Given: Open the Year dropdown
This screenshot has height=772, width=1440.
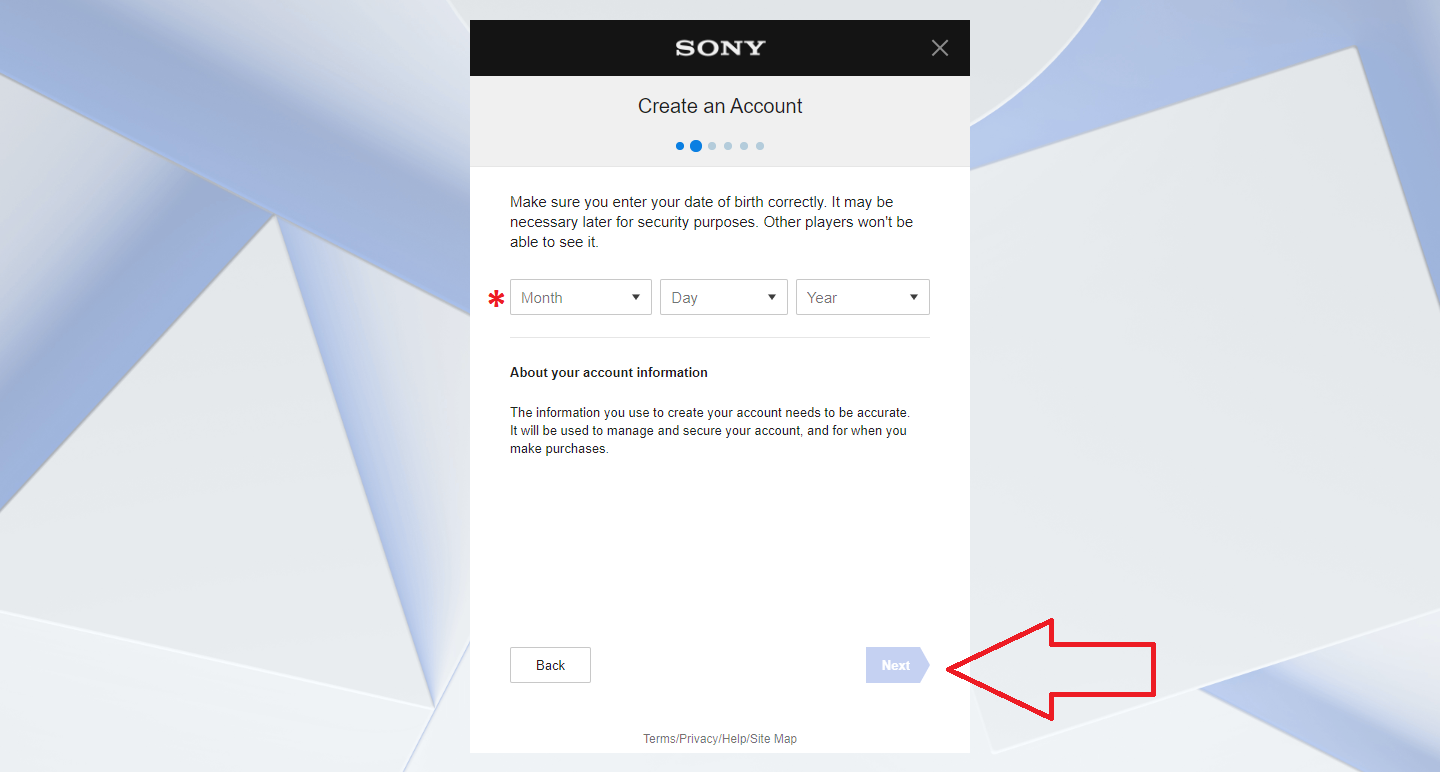Looking at the screenshot, I should (863, 297).
